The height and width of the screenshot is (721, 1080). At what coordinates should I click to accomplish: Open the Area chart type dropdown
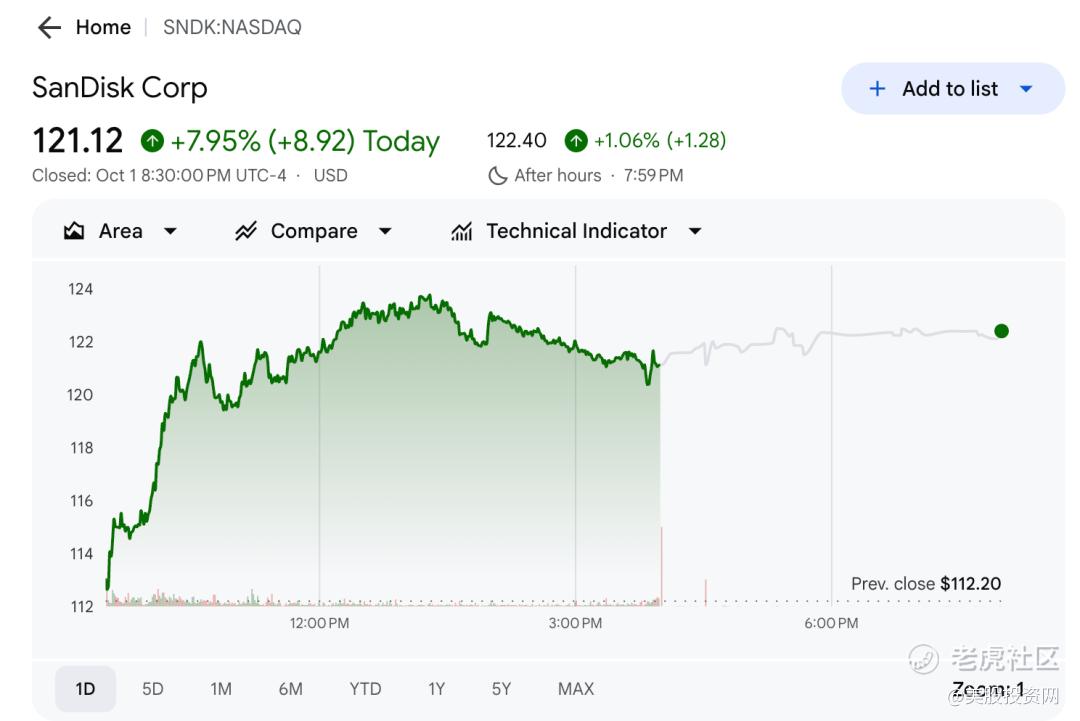[x=170, y=231]
